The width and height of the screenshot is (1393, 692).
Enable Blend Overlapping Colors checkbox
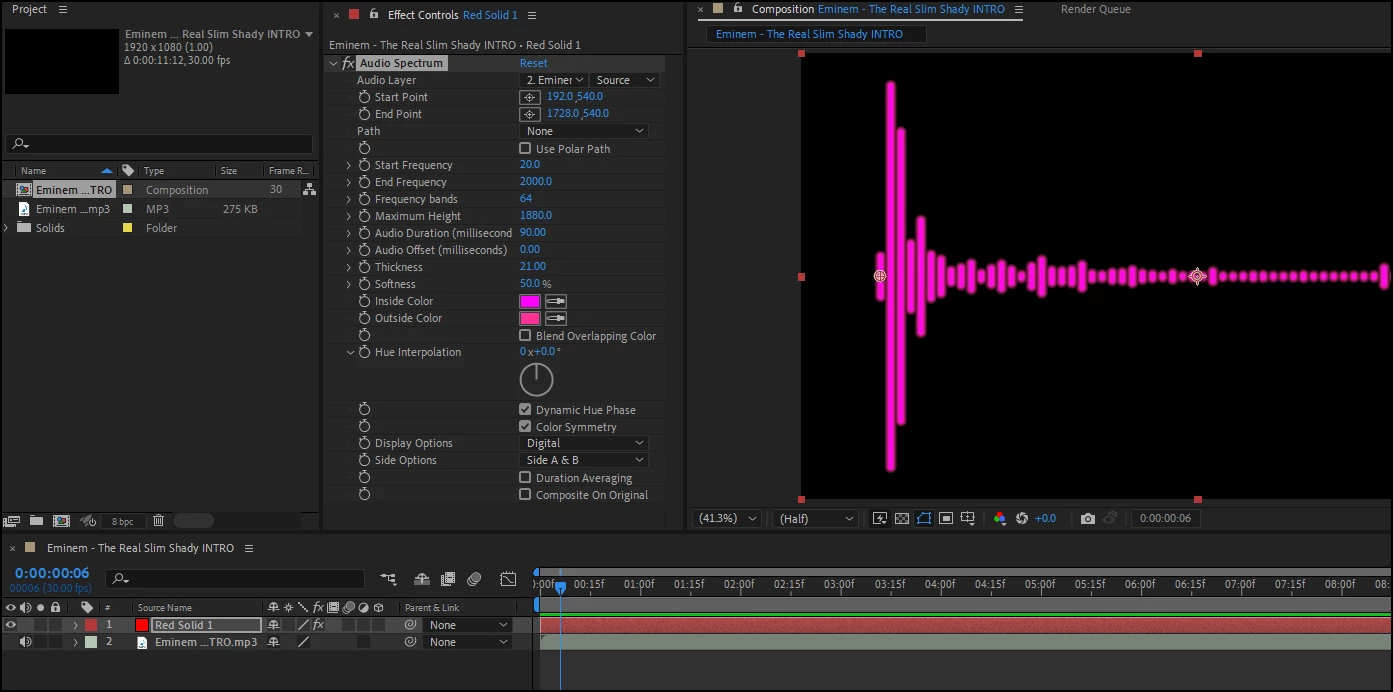pyautogui.click(x=525, y=335)
